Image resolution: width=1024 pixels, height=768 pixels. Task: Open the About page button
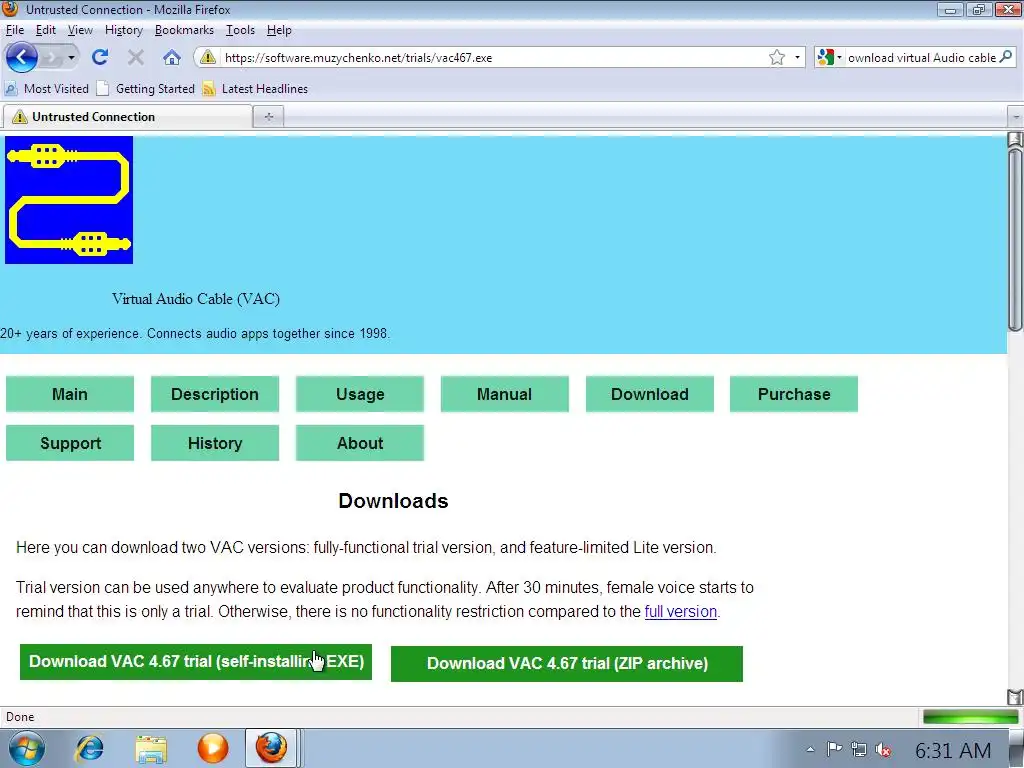pyautogui.click(x=360, y=443)
